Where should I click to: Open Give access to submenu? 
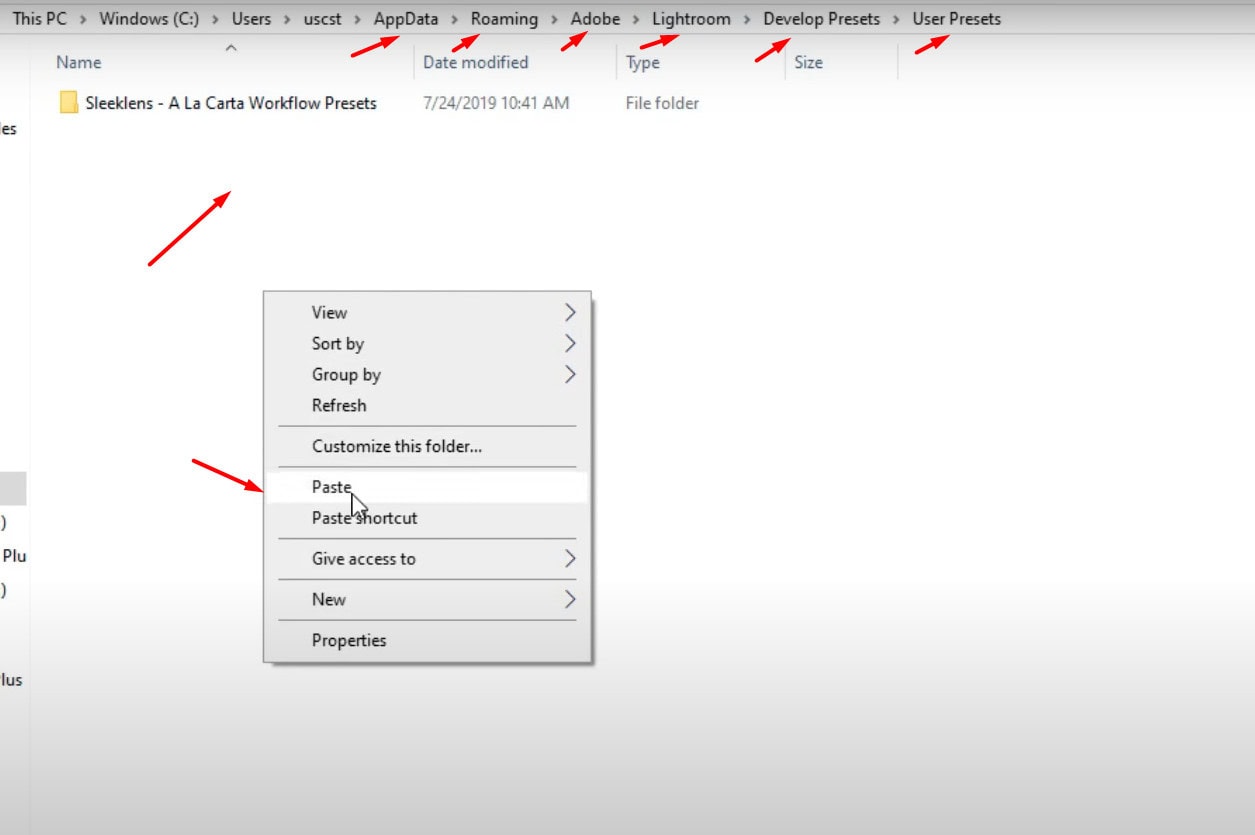[427, 559]
